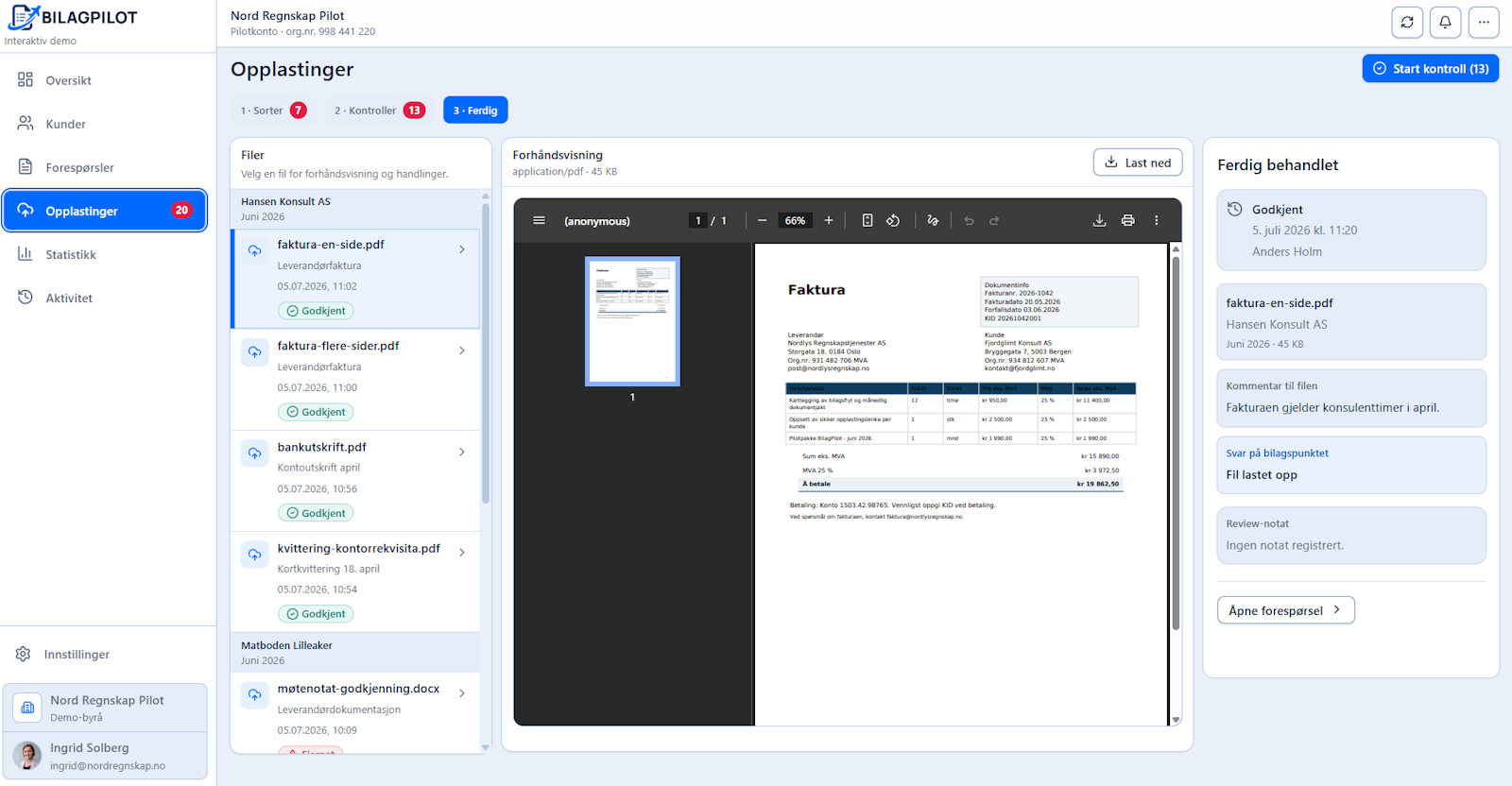Click Godkjent badge under bankutskrift.pdf
Viewport: 1512px width, 786px height.
(x=316, y=513)
